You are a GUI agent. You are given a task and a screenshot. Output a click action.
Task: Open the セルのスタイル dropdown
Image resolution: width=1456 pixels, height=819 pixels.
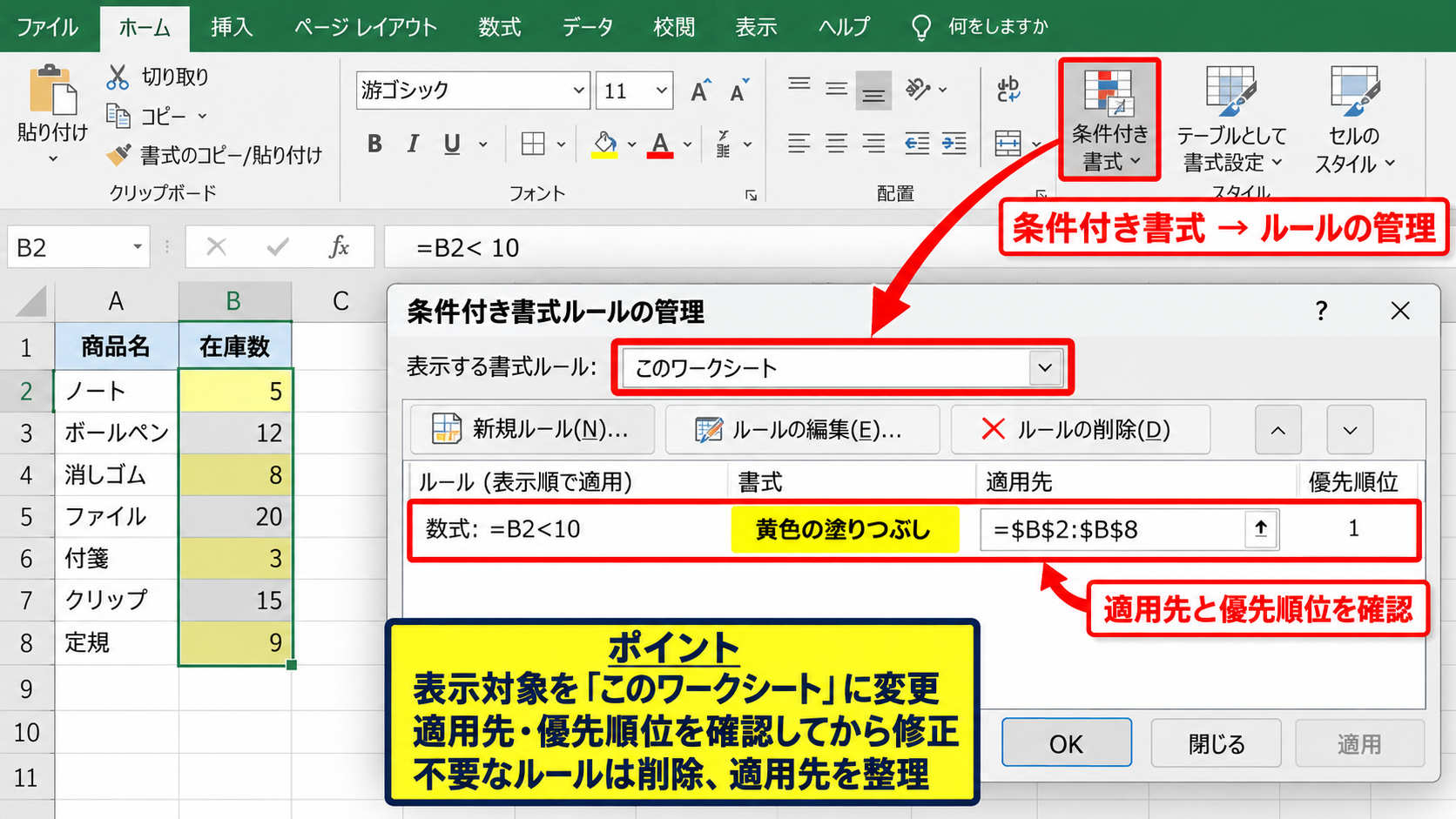[1354, 120]
